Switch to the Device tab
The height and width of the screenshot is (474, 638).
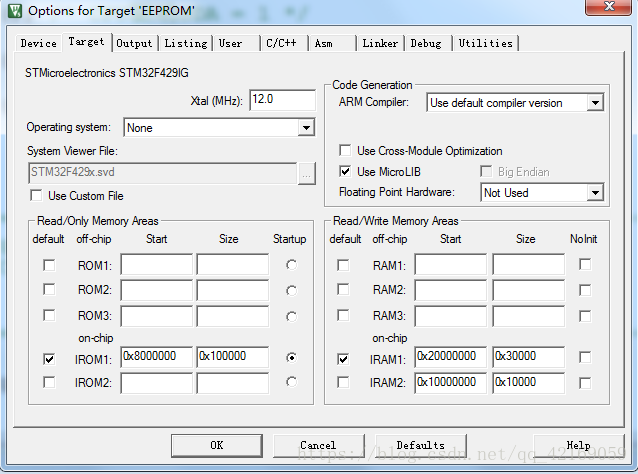pos(39,44)
